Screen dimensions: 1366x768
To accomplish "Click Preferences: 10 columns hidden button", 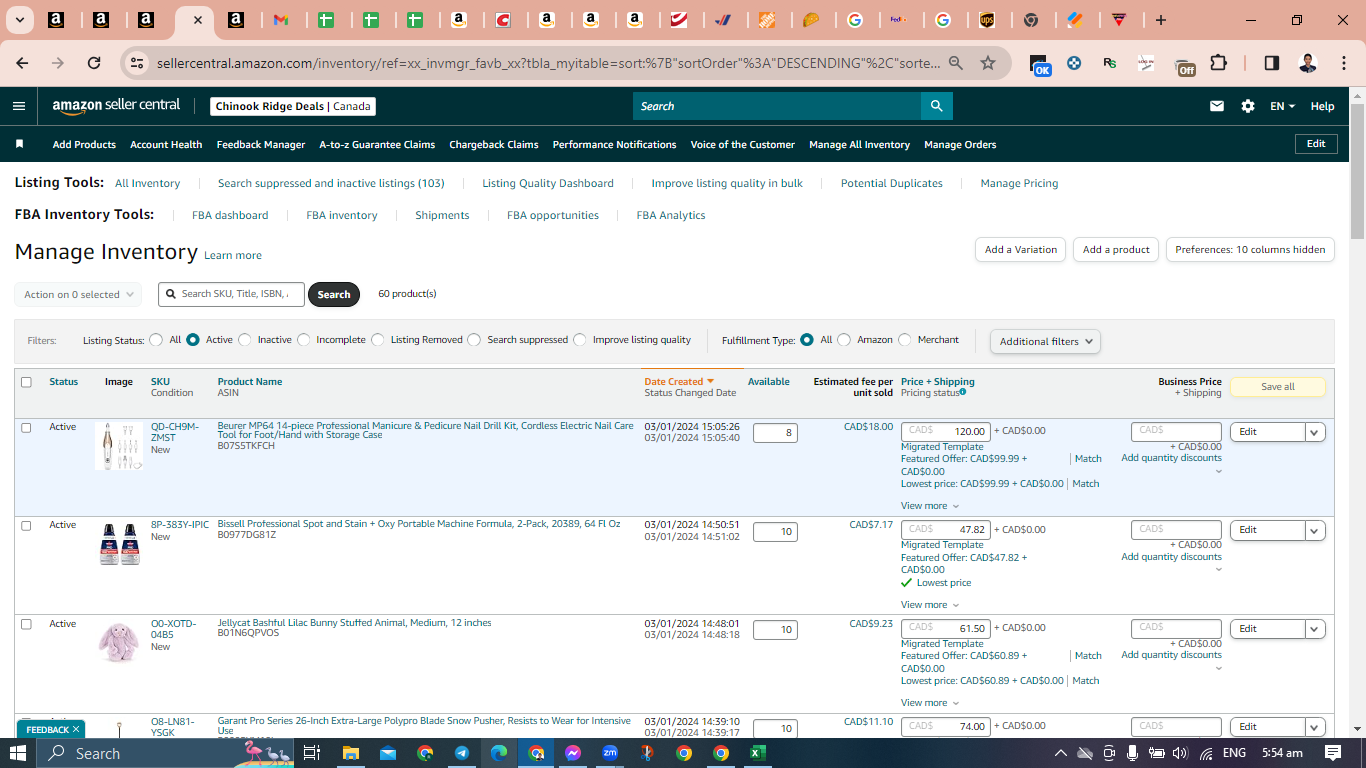I will tap(1250, 250).
